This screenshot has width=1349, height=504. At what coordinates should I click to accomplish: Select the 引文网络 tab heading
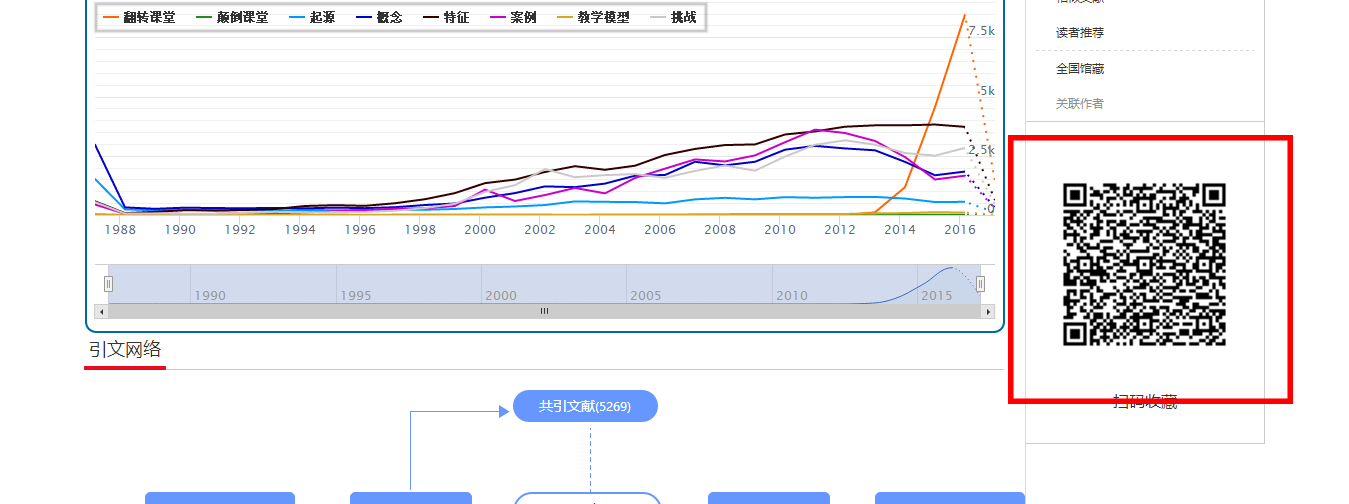(125, 350)
